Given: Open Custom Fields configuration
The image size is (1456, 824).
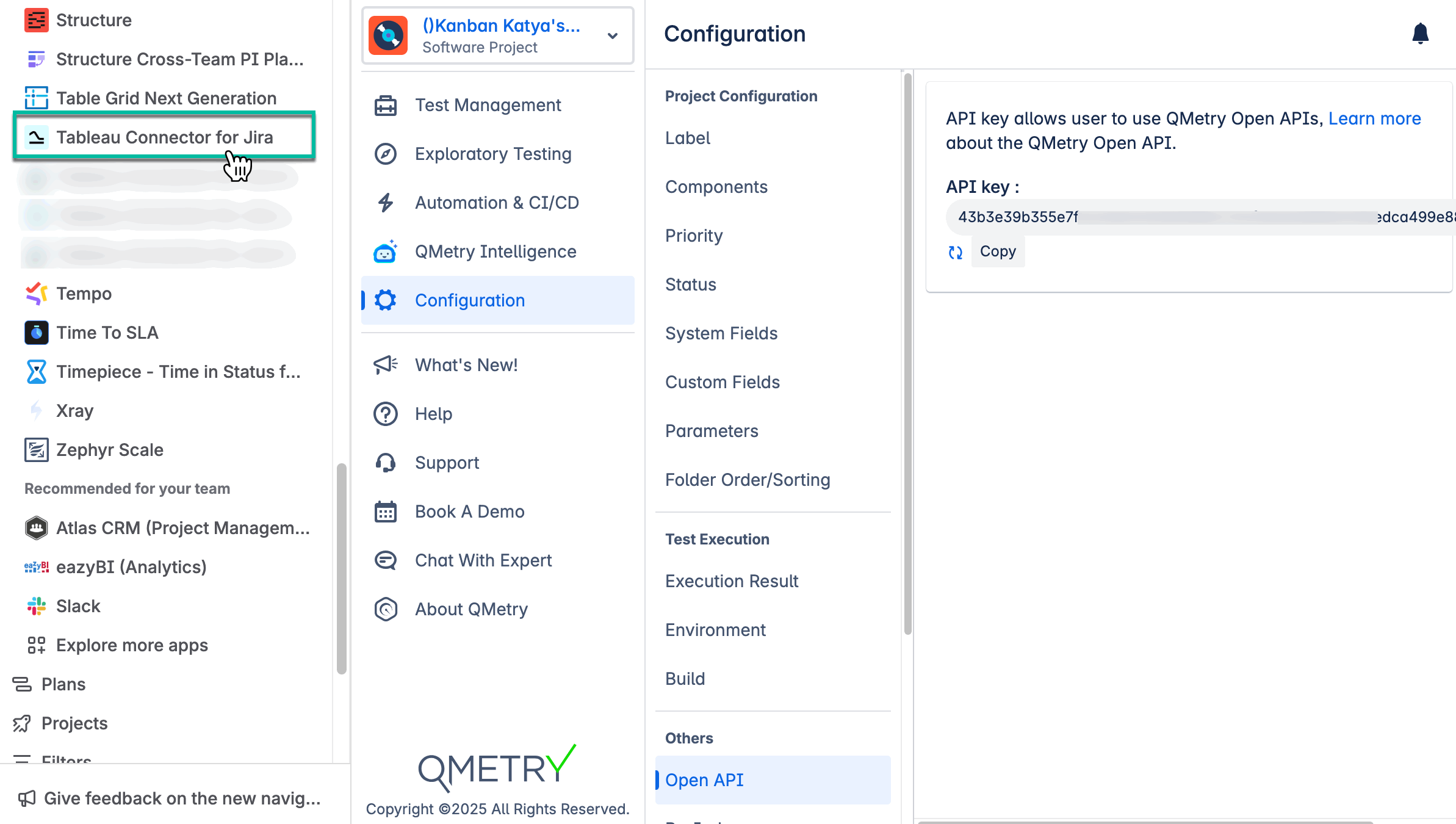Looking at the screenshot, I should click(x=722, y=382).
